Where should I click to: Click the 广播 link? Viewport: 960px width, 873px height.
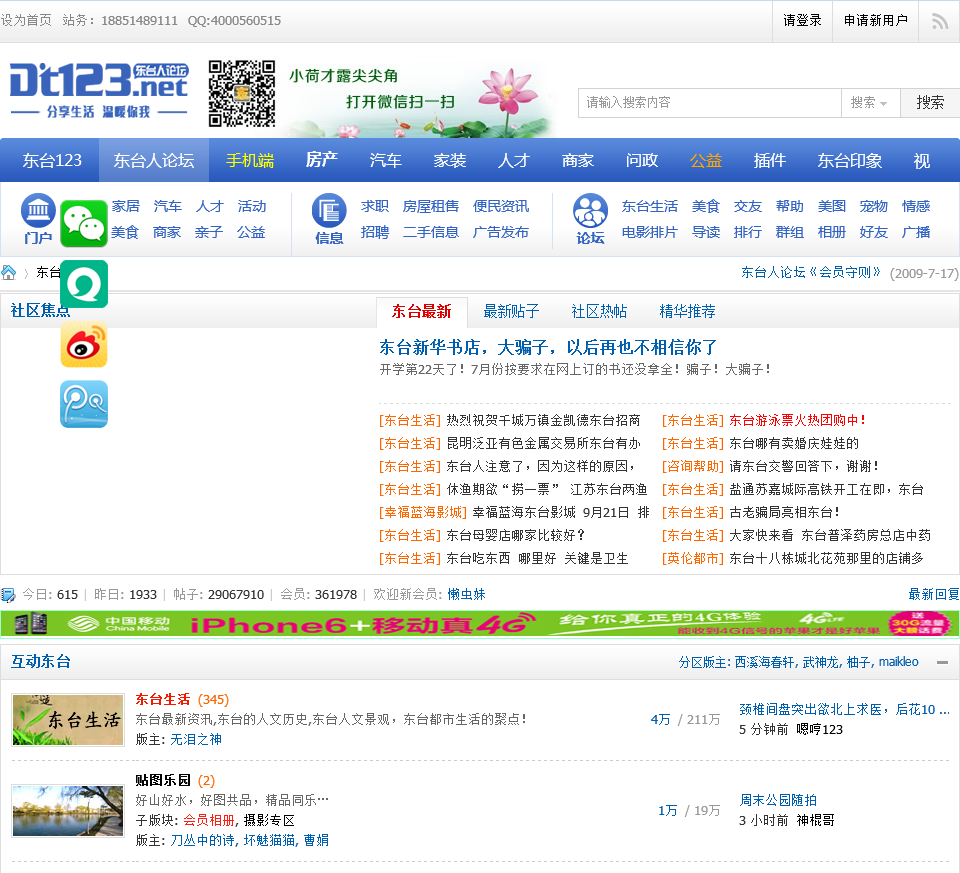[916, 233]
